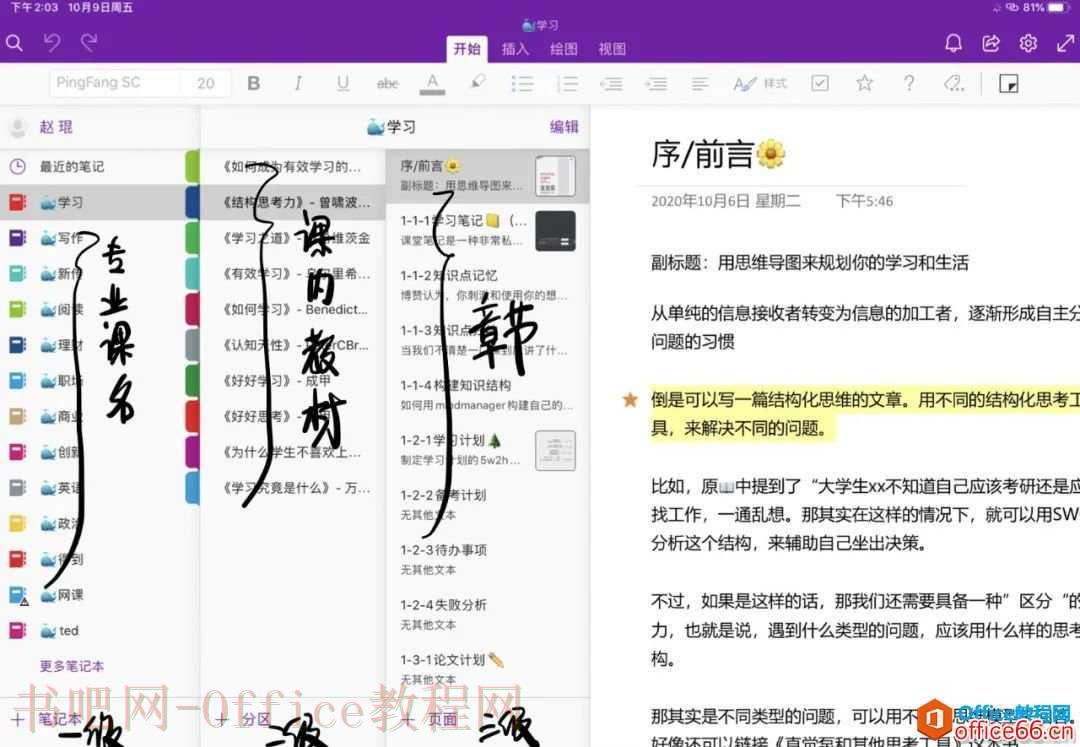The image size is (1080, 747).
Task: Add a new 分区 section
Action: (x=245, y=719)
